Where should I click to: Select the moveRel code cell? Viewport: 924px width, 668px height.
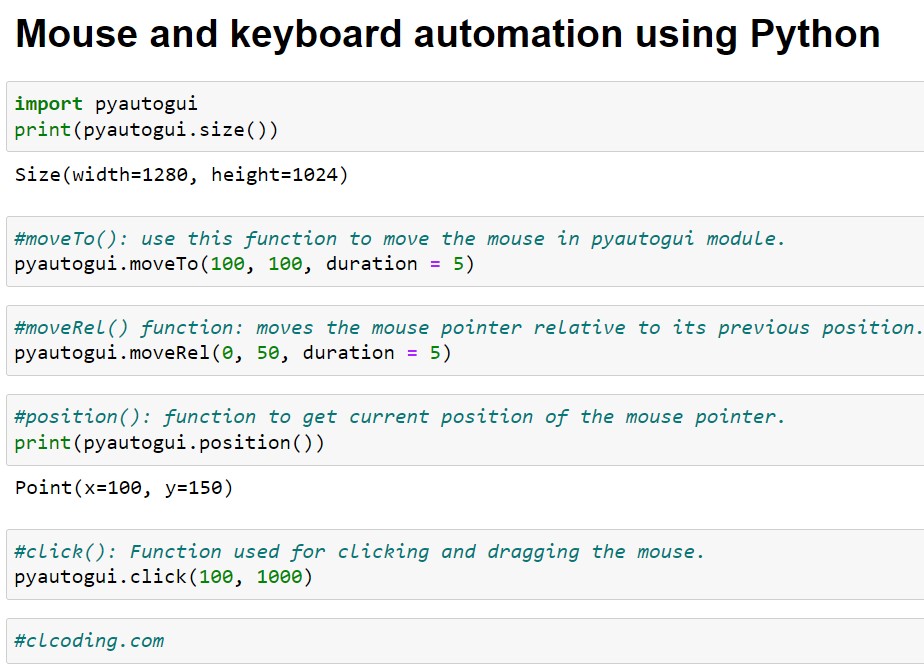pos(465,340)
